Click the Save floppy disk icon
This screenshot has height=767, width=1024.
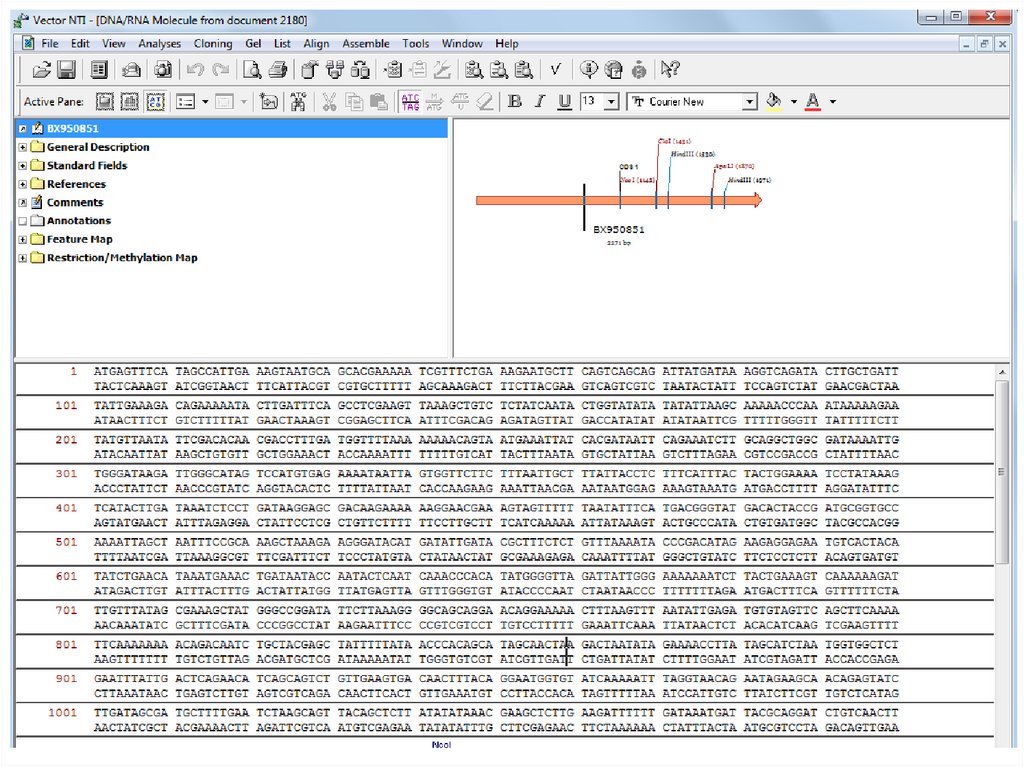pyautogui.click(x=66, y=70)
